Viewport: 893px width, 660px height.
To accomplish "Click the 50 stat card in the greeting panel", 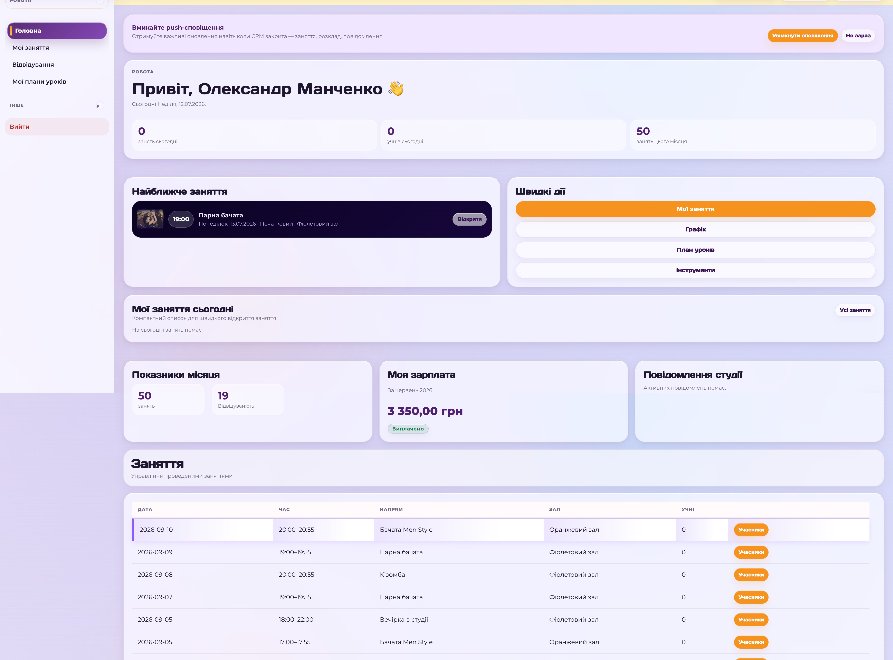I will [752, 135].
